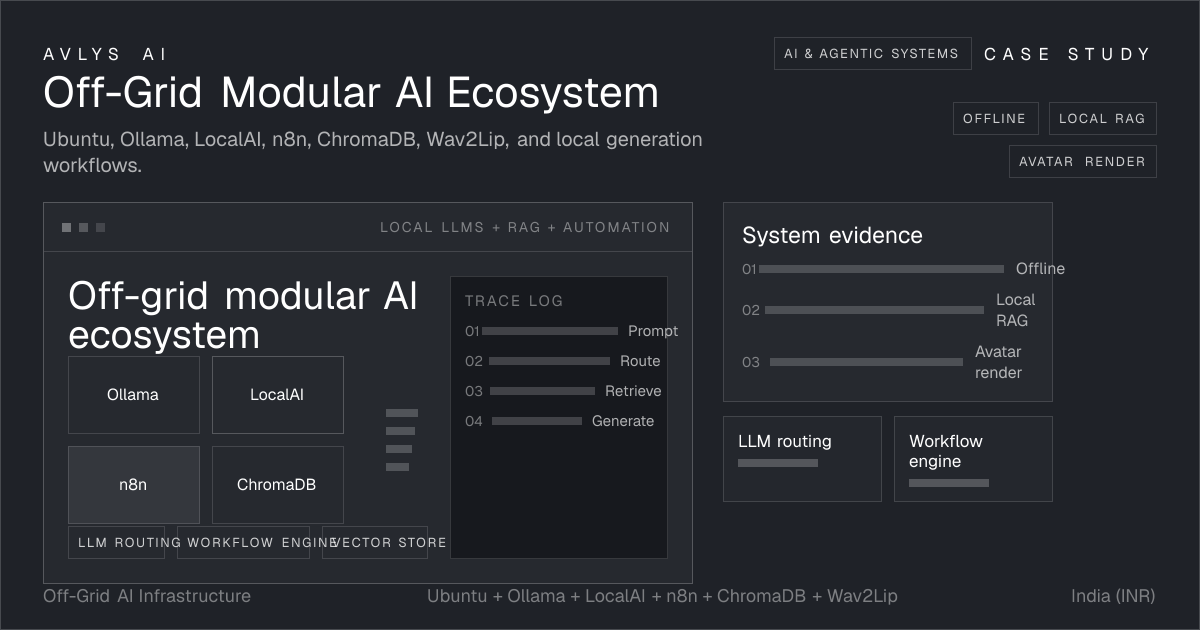Click the VECTOR STORE chip in mockup
This screenshot has width=1200, height=630.
click(x=375, y=542)
